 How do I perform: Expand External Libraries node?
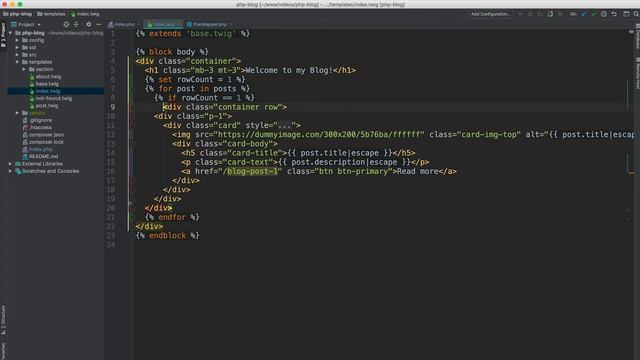11,164
